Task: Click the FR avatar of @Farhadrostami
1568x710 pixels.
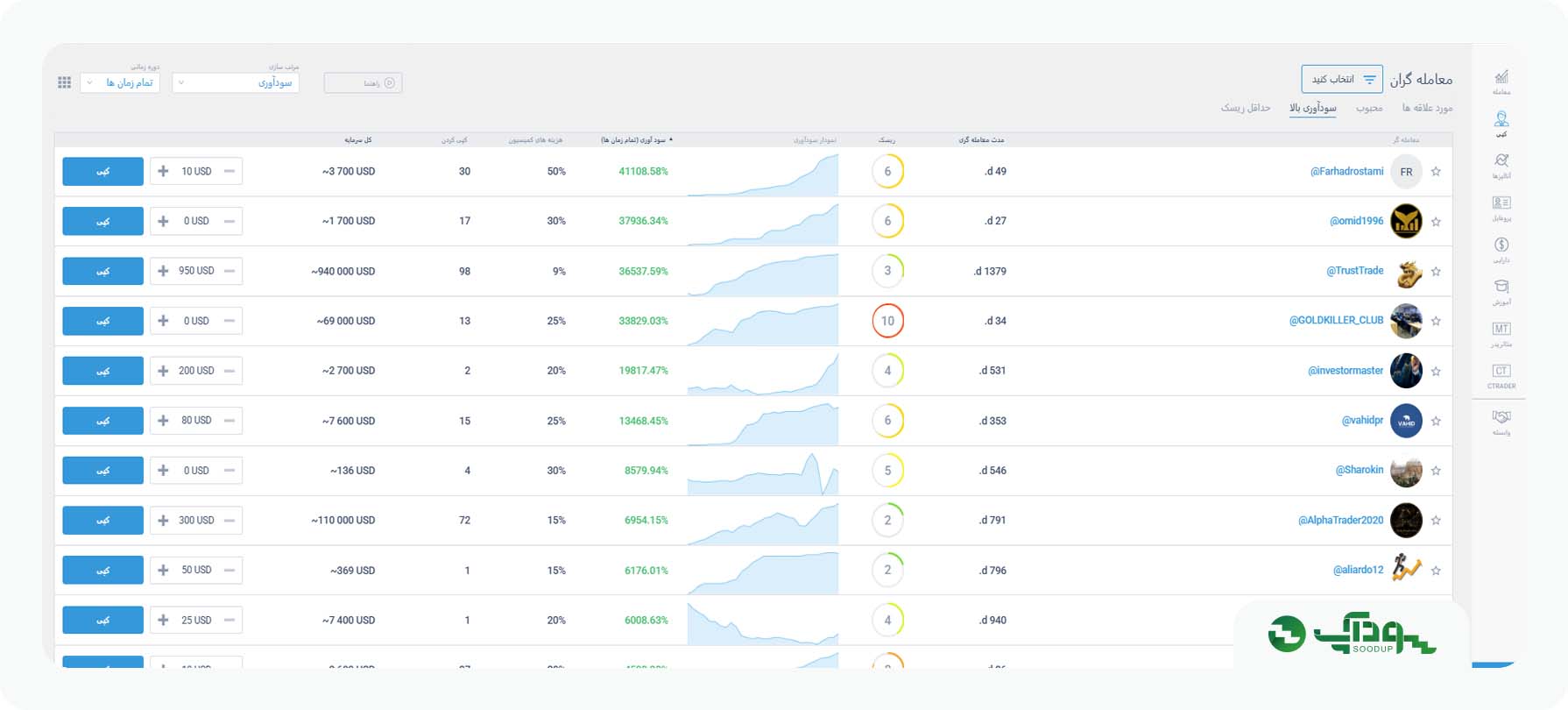Action: [x=1406, y=172]
